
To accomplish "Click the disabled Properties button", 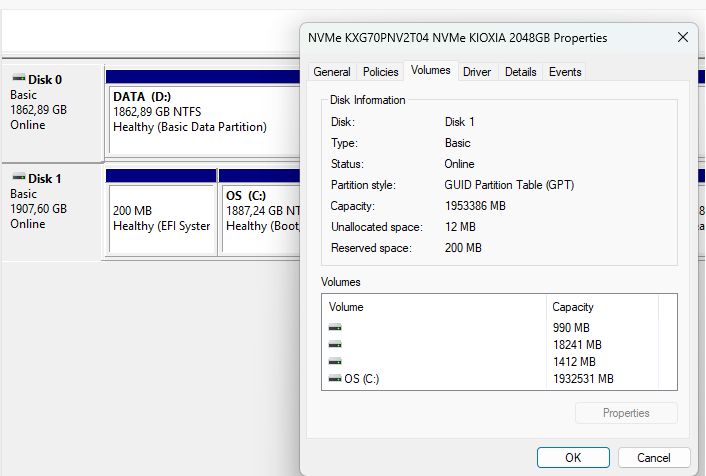I will click(x=626, y=413).
